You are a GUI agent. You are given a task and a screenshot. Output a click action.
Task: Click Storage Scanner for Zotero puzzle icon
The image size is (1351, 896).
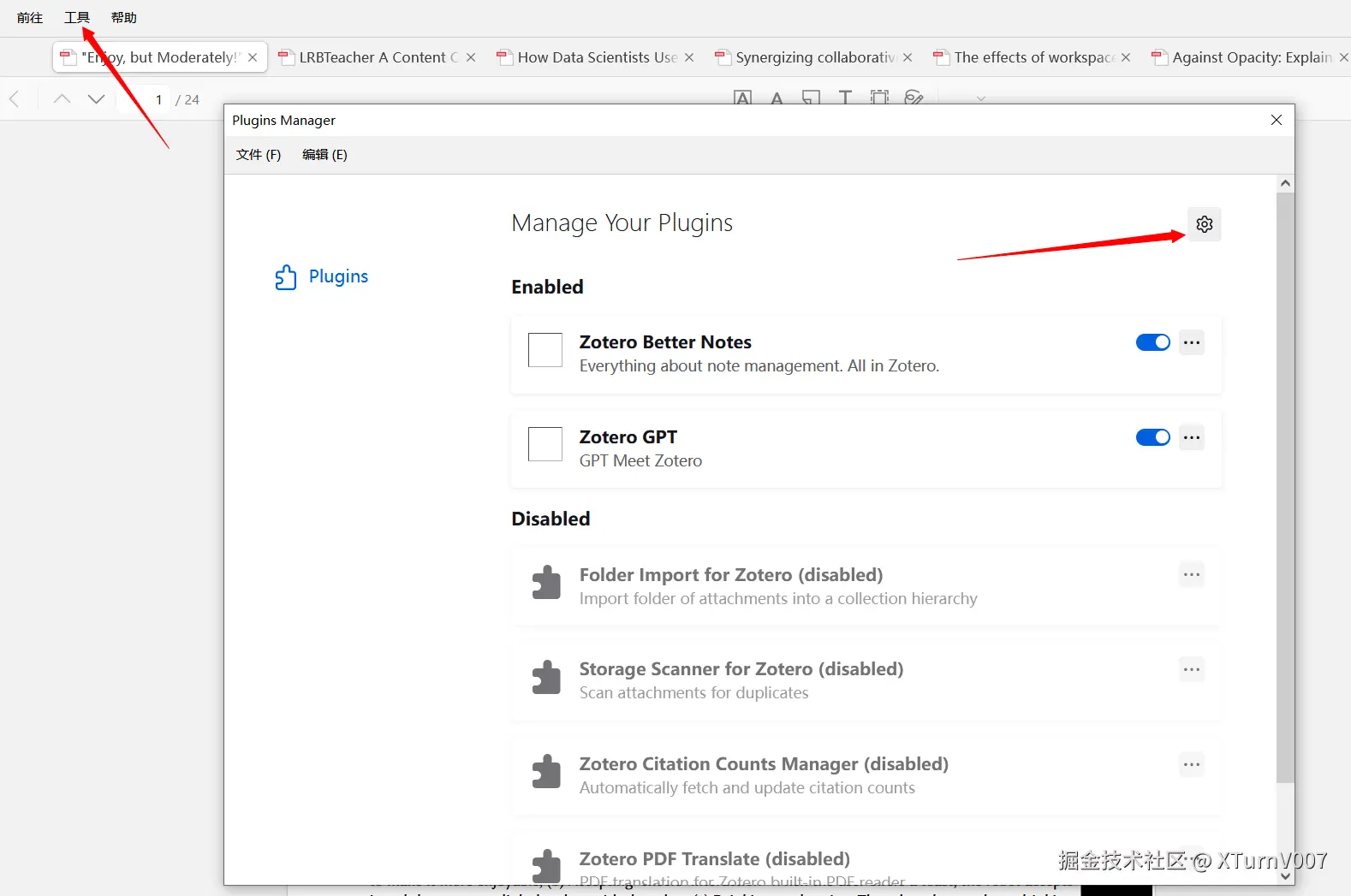(545, 677)
